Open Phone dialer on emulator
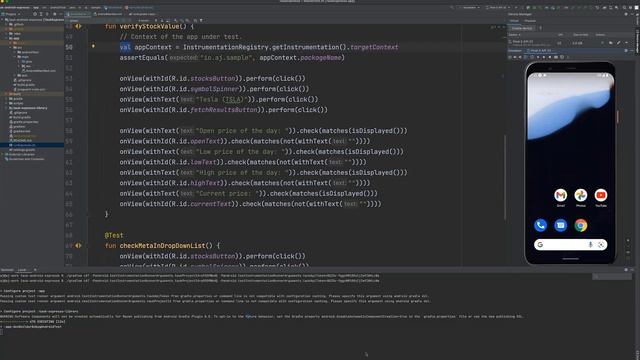 (540, 225)
